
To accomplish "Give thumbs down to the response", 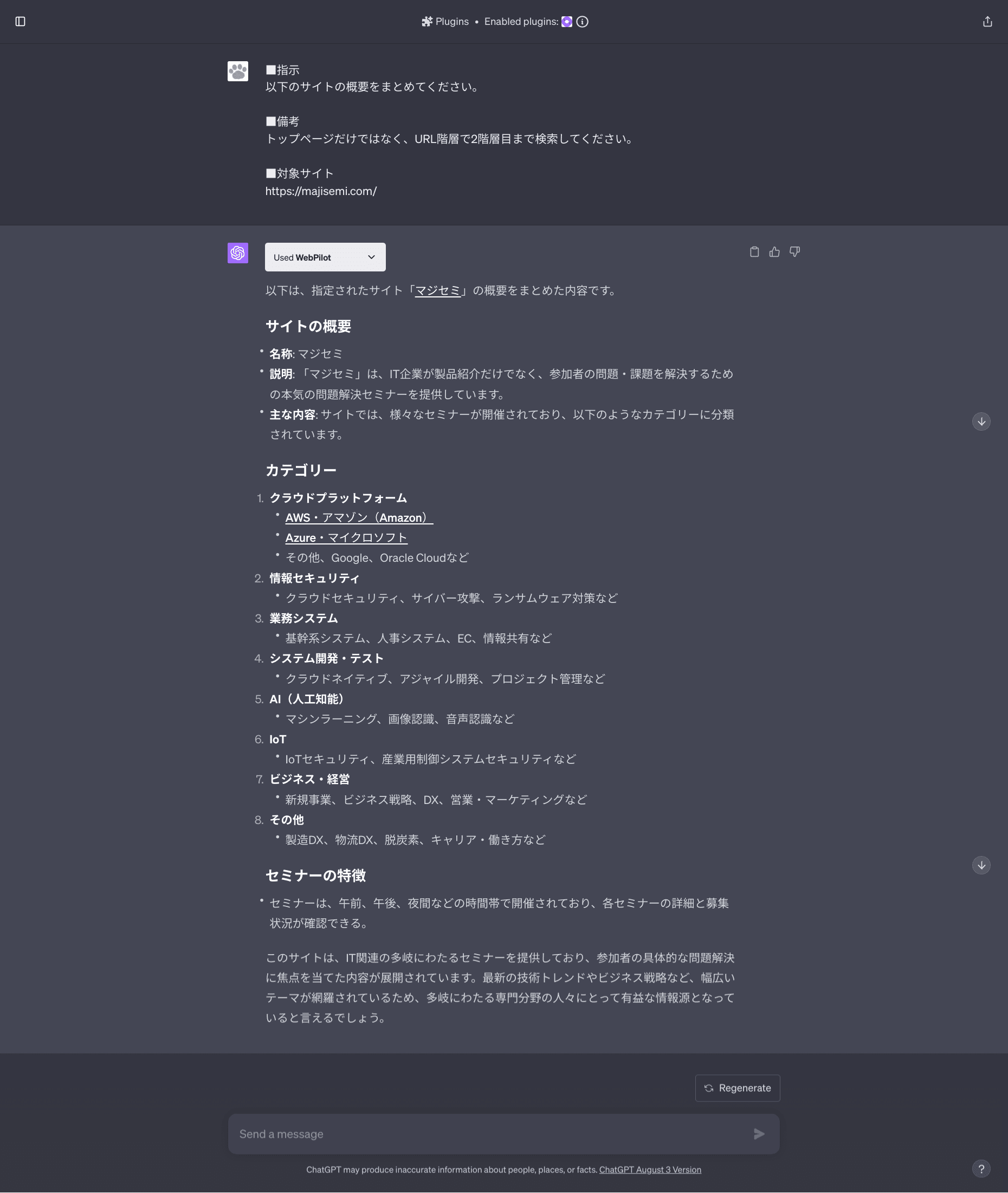I will 794,252.
